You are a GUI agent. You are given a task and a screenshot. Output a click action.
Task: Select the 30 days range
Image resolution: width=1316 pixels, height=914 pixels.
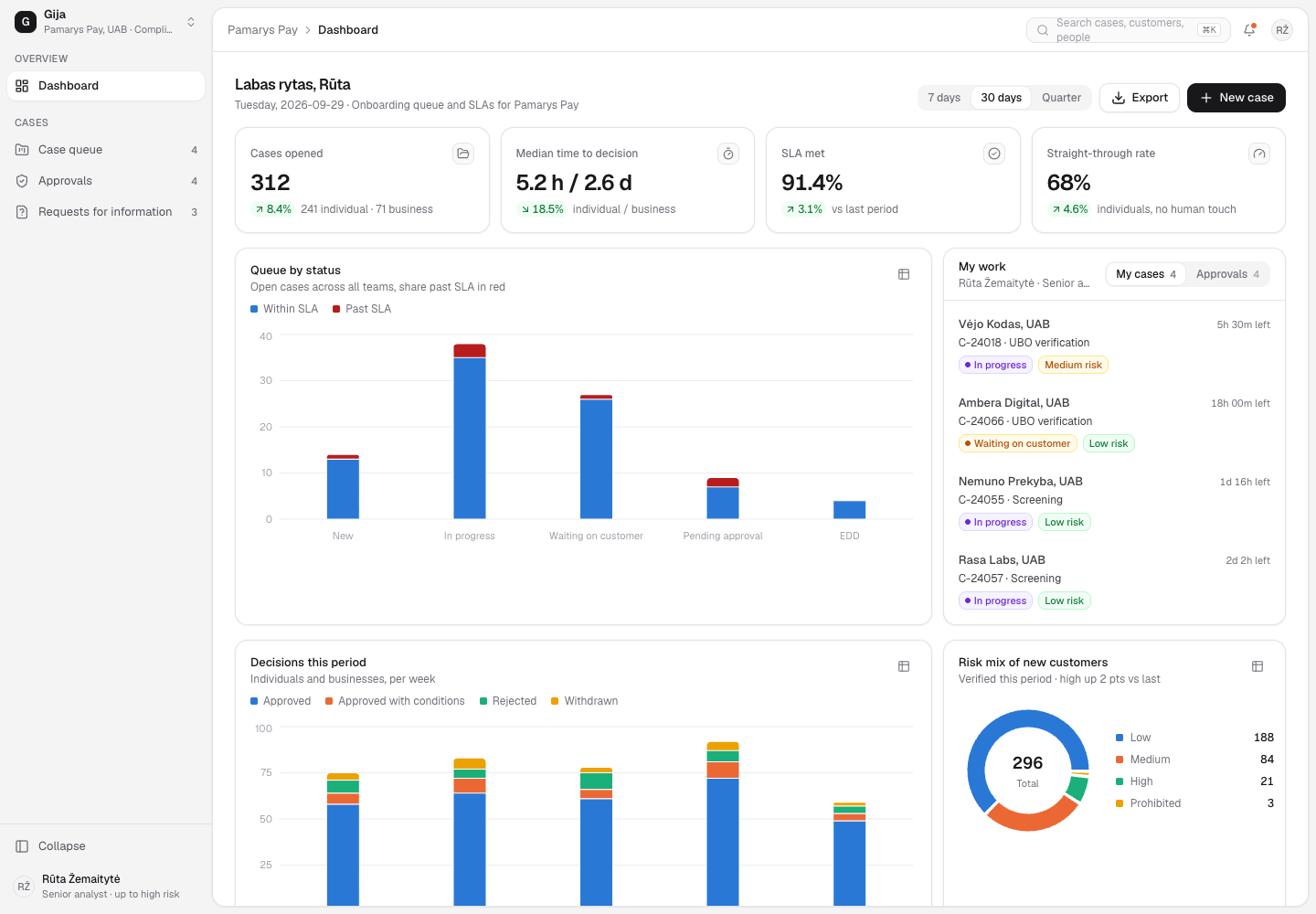click(x=1002, y=98)
